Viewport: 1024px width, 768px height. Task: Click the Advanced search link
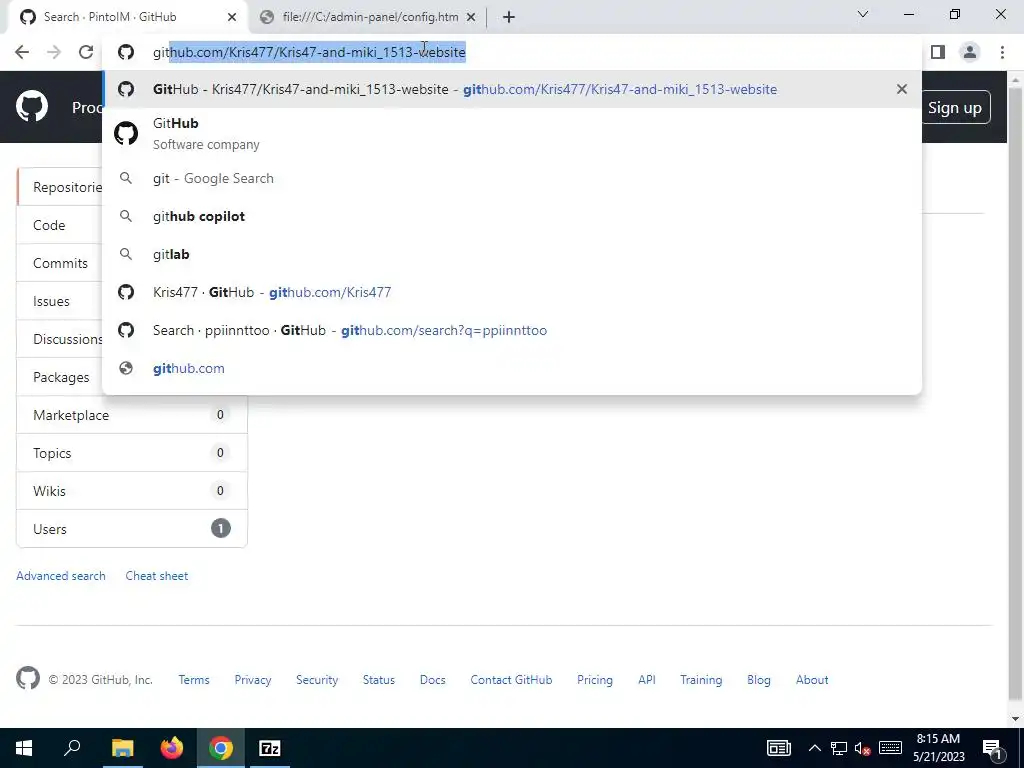click(x=61, y=575)
